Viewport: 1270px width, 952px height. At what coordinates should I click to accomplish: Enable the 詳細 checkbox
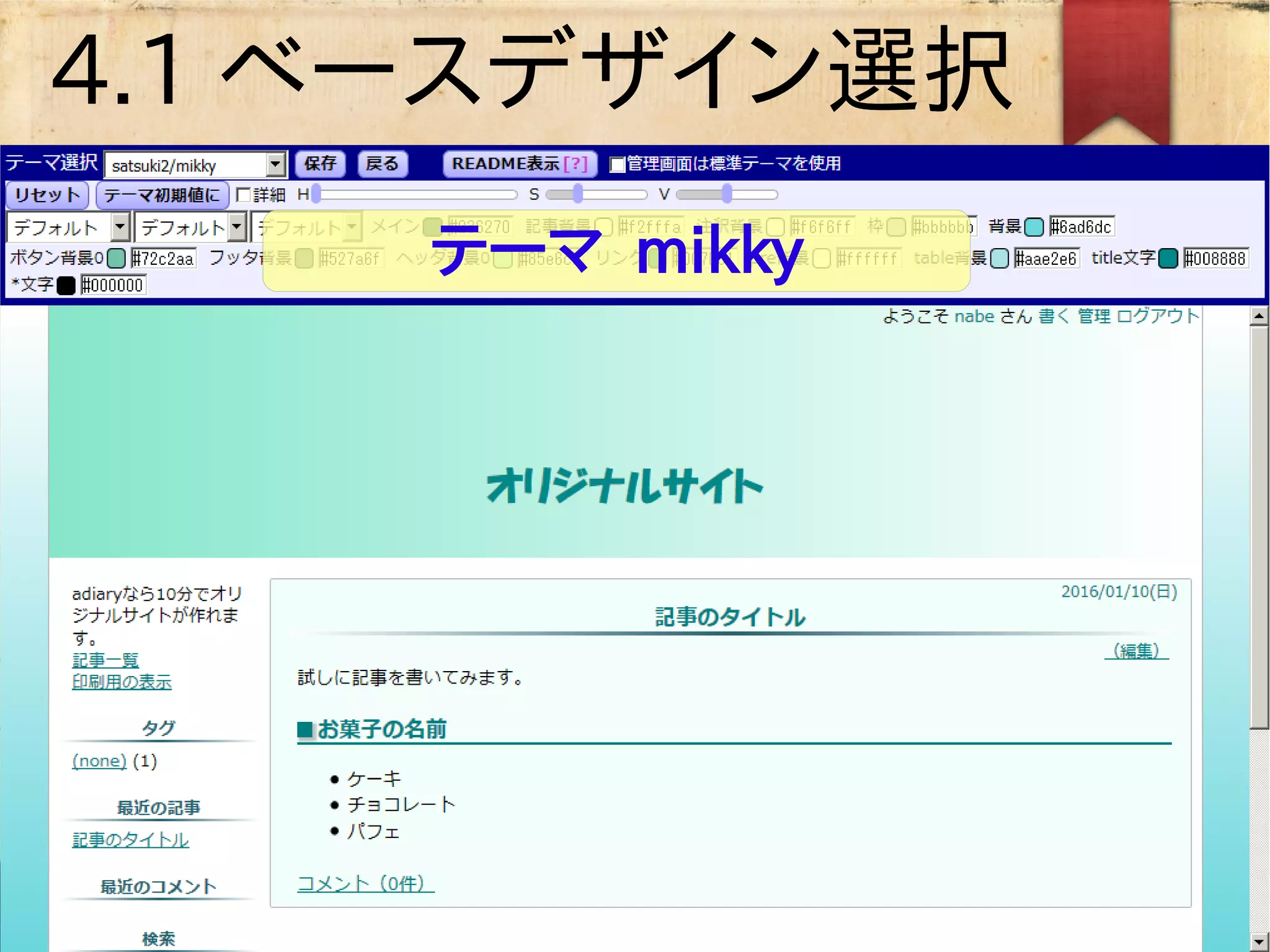[x=244, y=195]
